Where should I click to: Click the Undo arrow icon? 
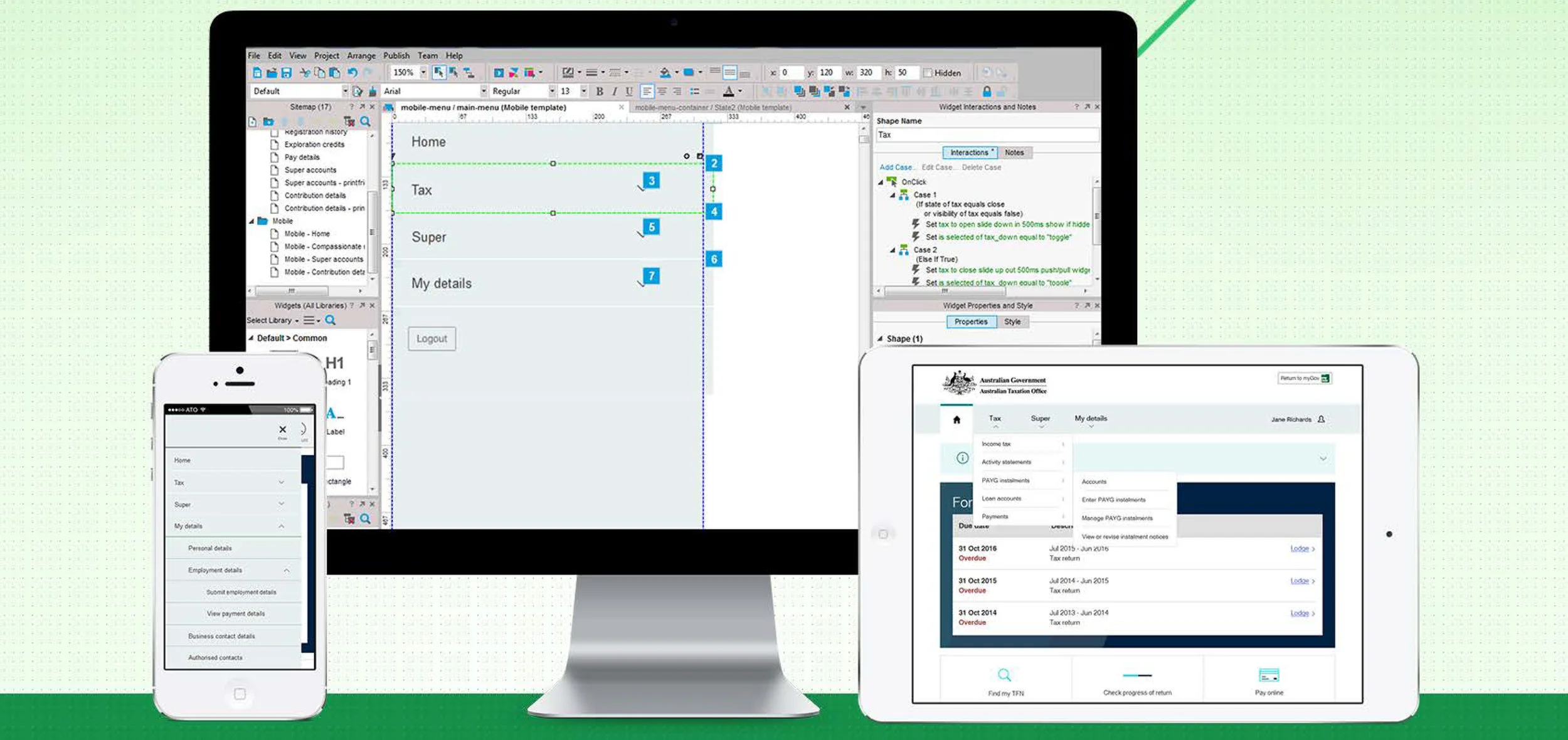click(352, 73)
